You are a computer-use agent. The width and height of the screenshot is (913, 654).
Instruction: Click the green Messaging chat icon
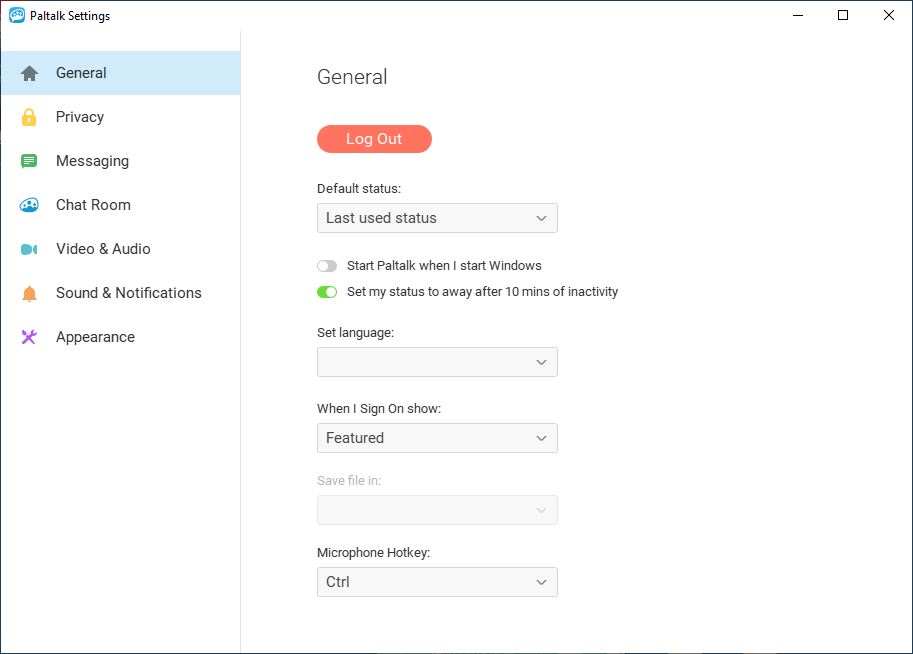coord(29,161)
